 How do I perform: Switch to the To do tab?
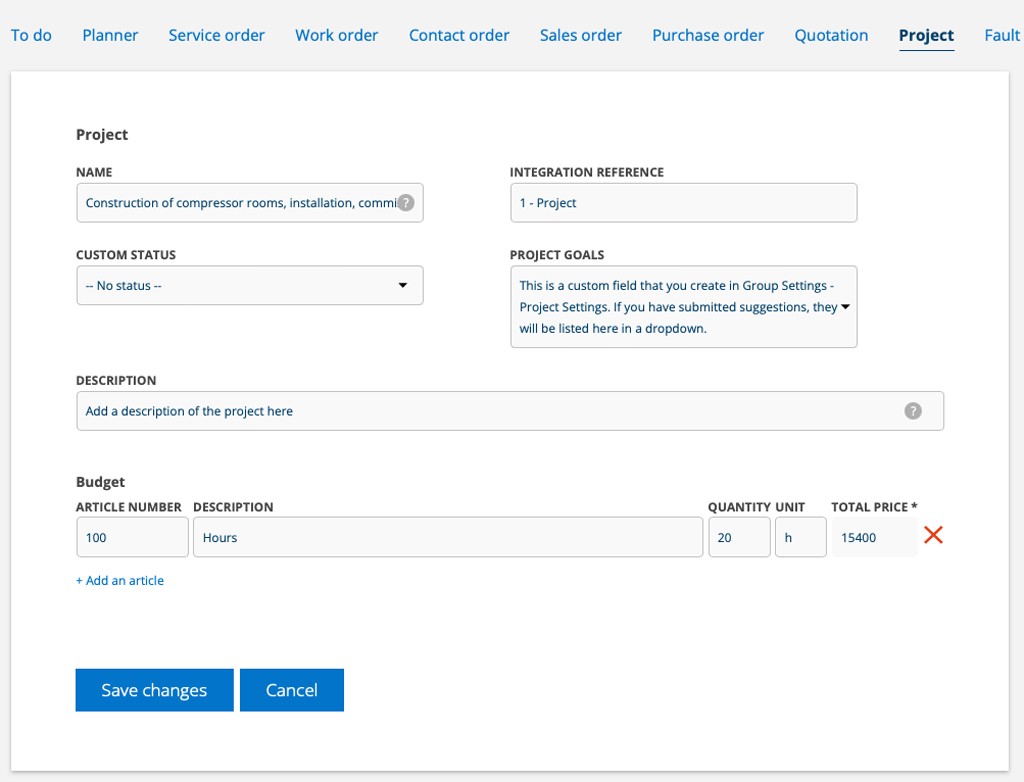click(31, 35)
